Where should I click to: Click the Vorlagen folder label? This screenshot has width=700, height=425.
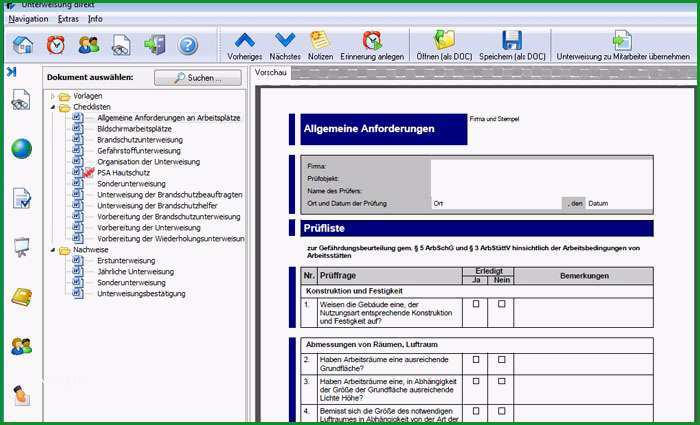click(88, 96)
